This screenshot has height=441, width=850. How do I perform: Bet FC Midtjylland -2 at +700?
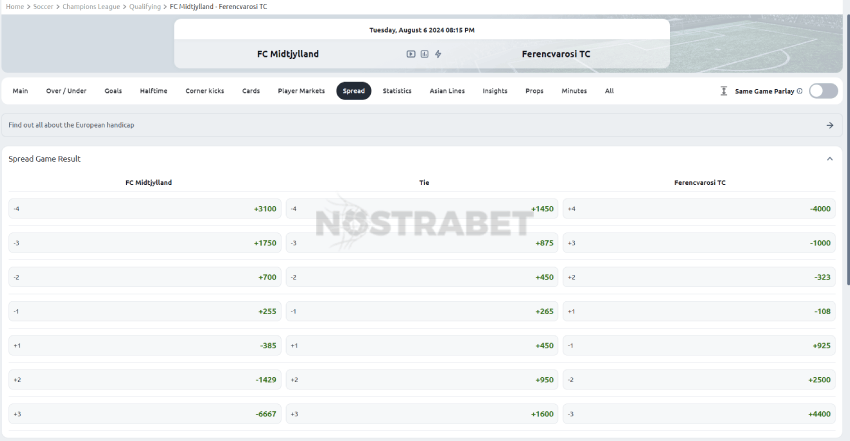click(x=145, y=277)
